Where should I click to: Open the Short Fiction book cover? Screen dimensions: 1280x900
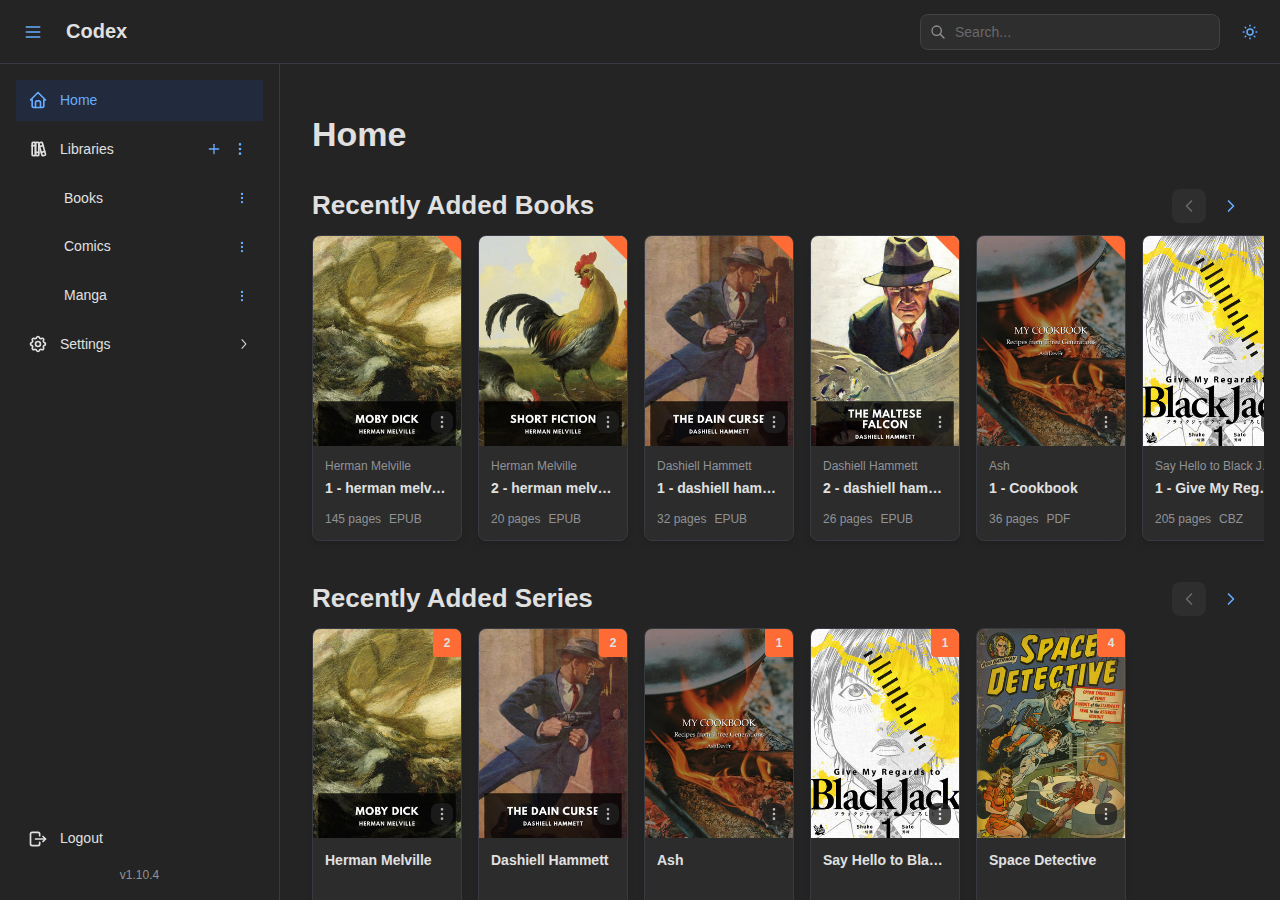tap(552, 330)
